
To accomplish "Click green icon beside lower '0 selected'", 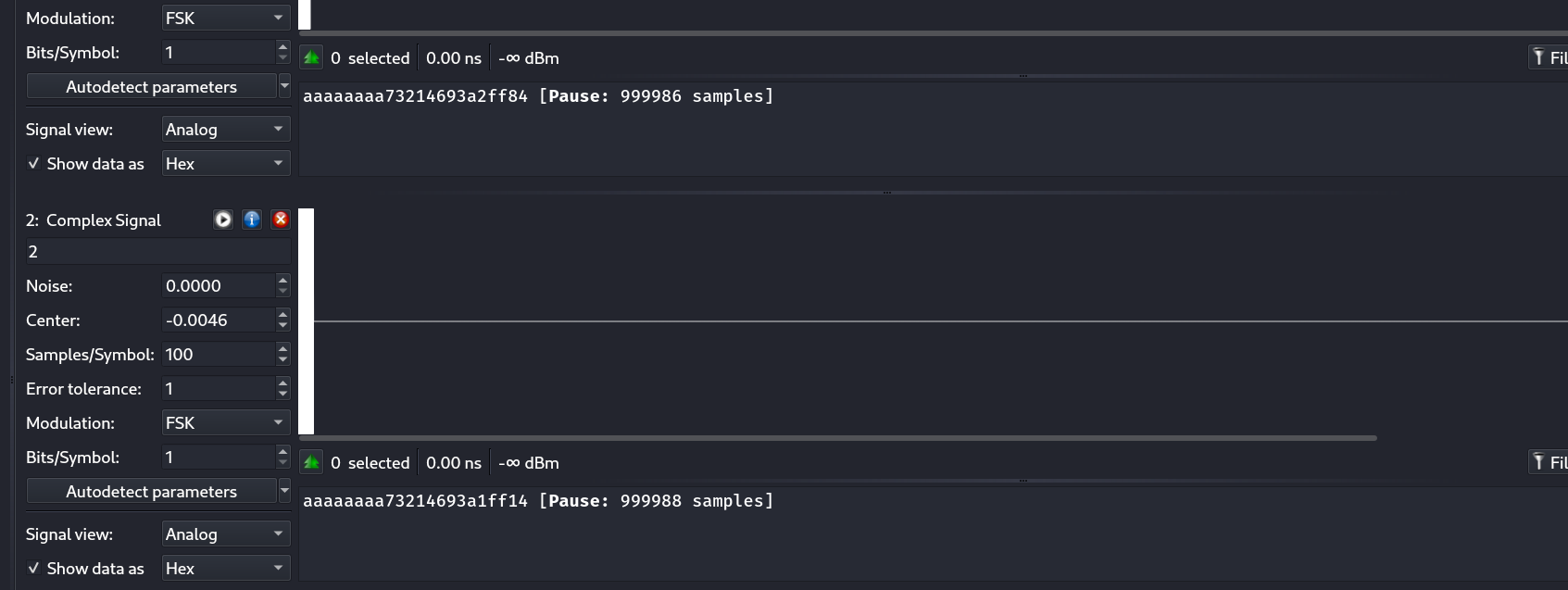I will (312, 462).
